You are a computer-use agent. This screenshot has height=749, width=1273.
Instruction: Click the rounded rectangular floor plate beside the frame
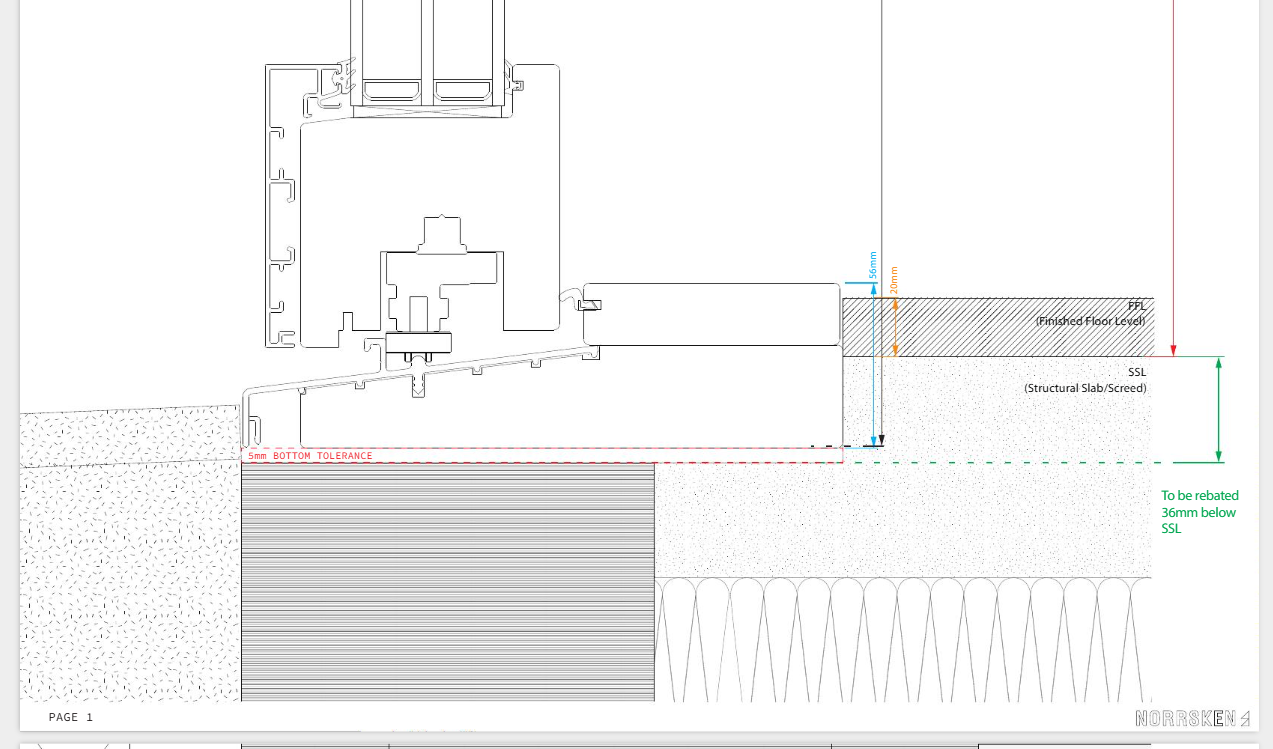[x=712, y=314]
